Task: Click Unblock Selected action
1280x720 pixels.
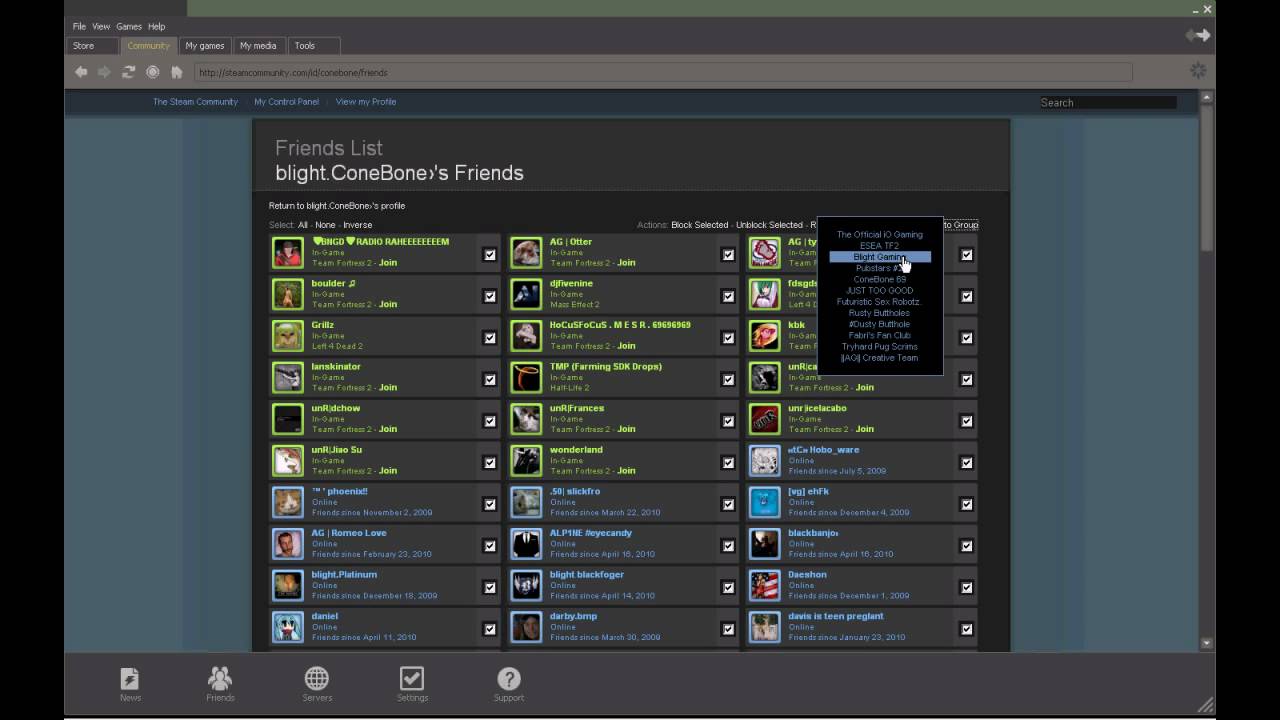Action: [x=770, y=225]
